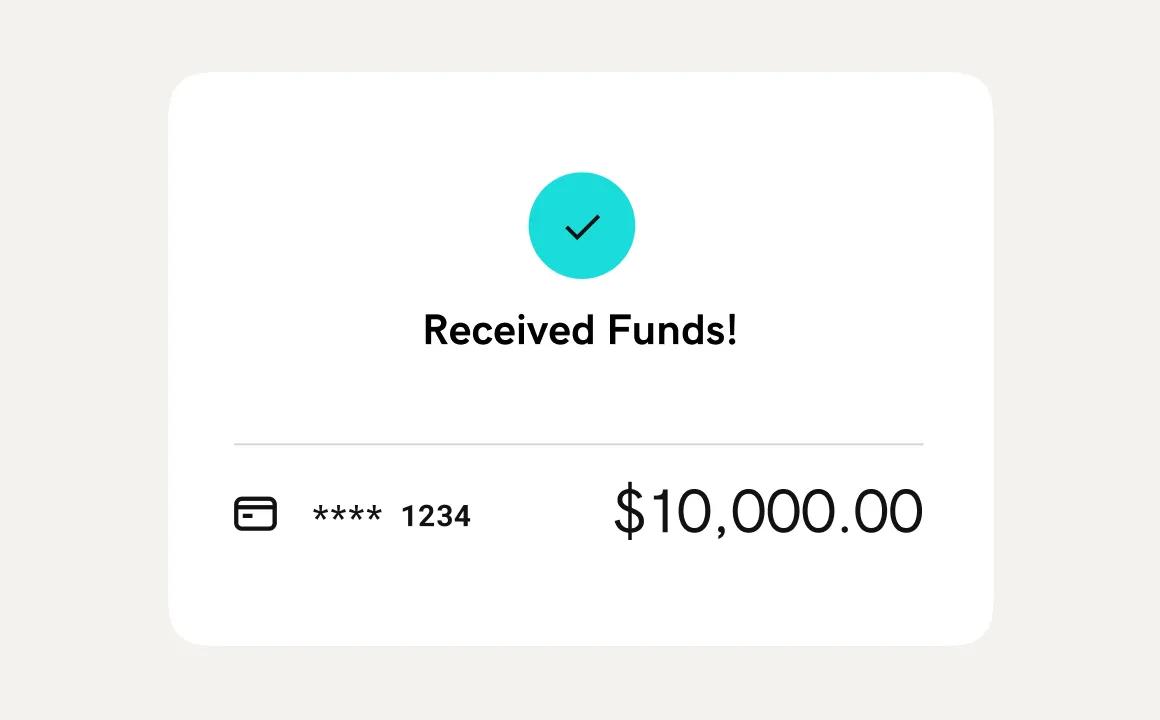Click the $10,000.00 amount

tap(767, 511)
